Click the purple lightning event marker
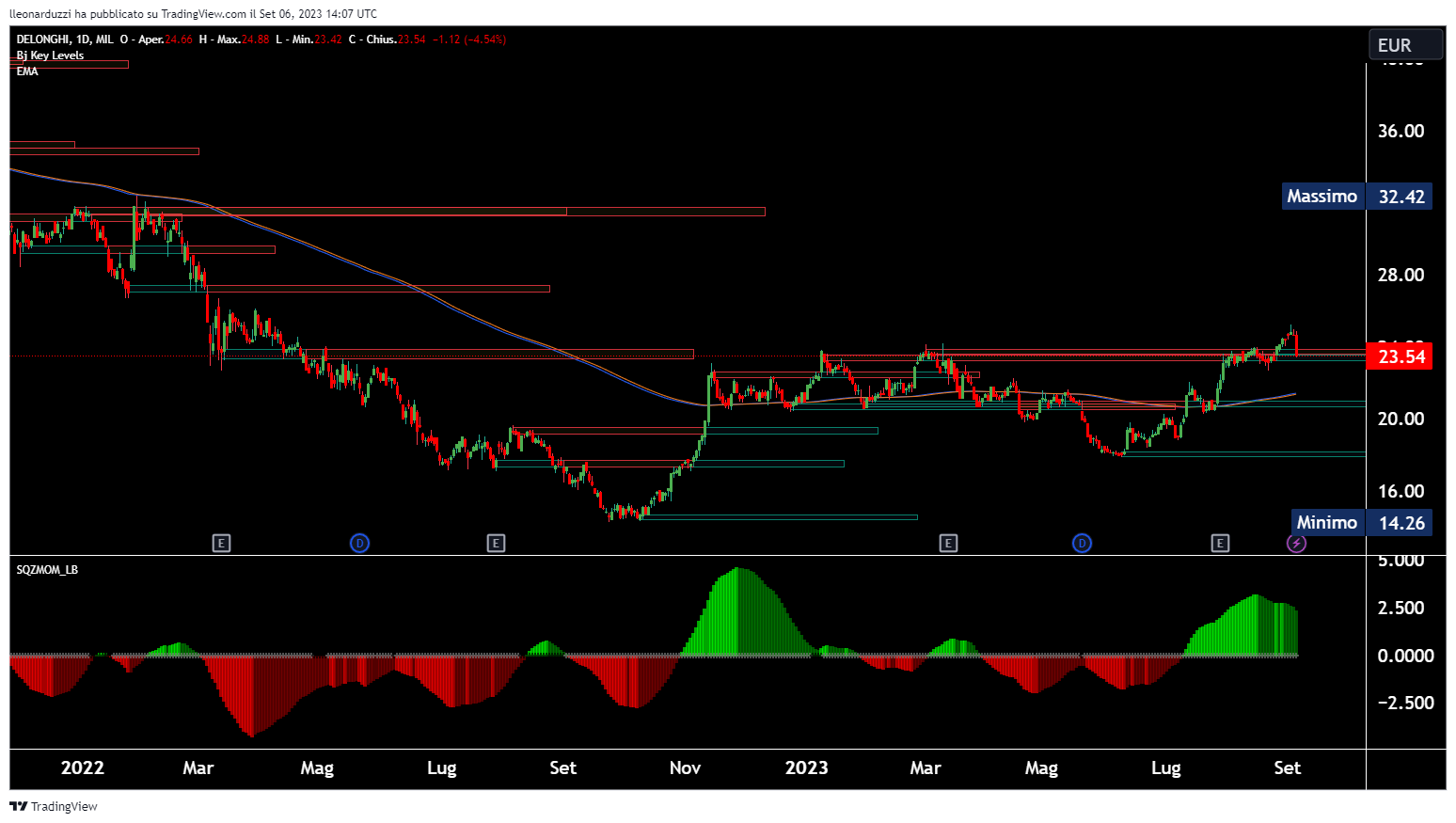The height and width of the screenshot is (823, 1456). pos(1296,543)
